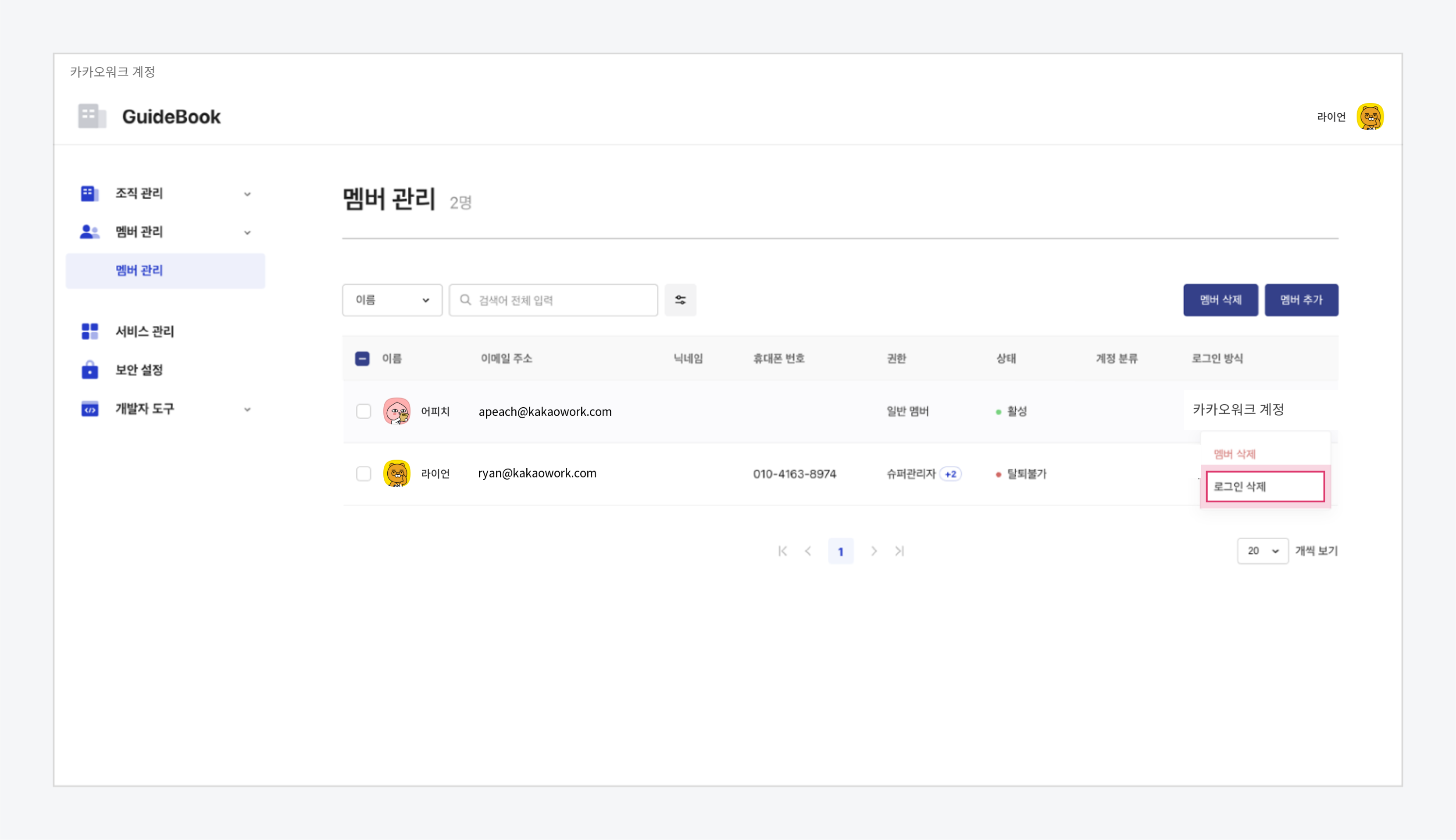Choose 로그인 삭제 in context menu
The image size is (1456, 840).
[x=1265, y=486]
